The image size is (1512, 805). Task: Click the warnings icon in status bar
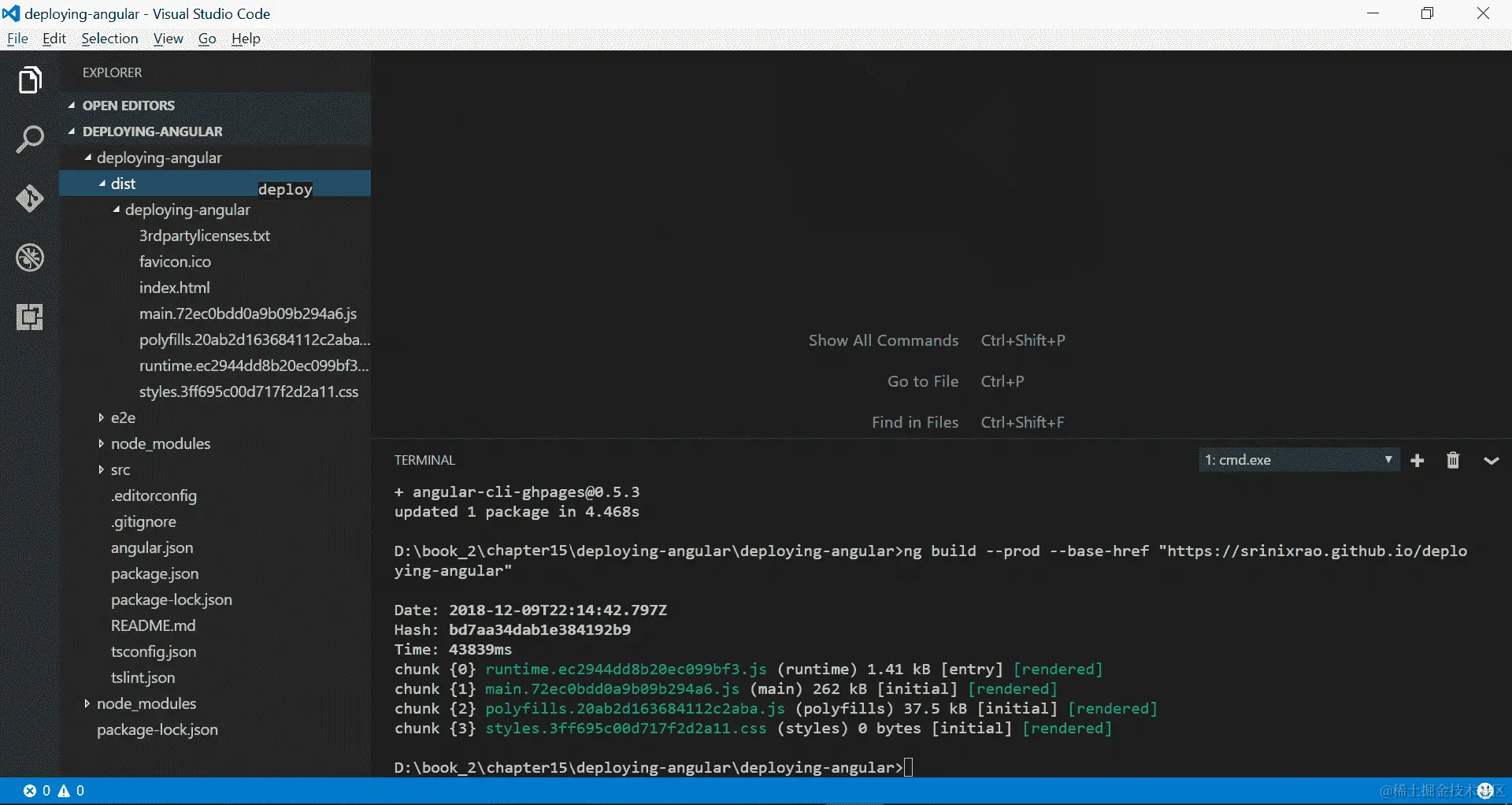(x=64, y=791)
